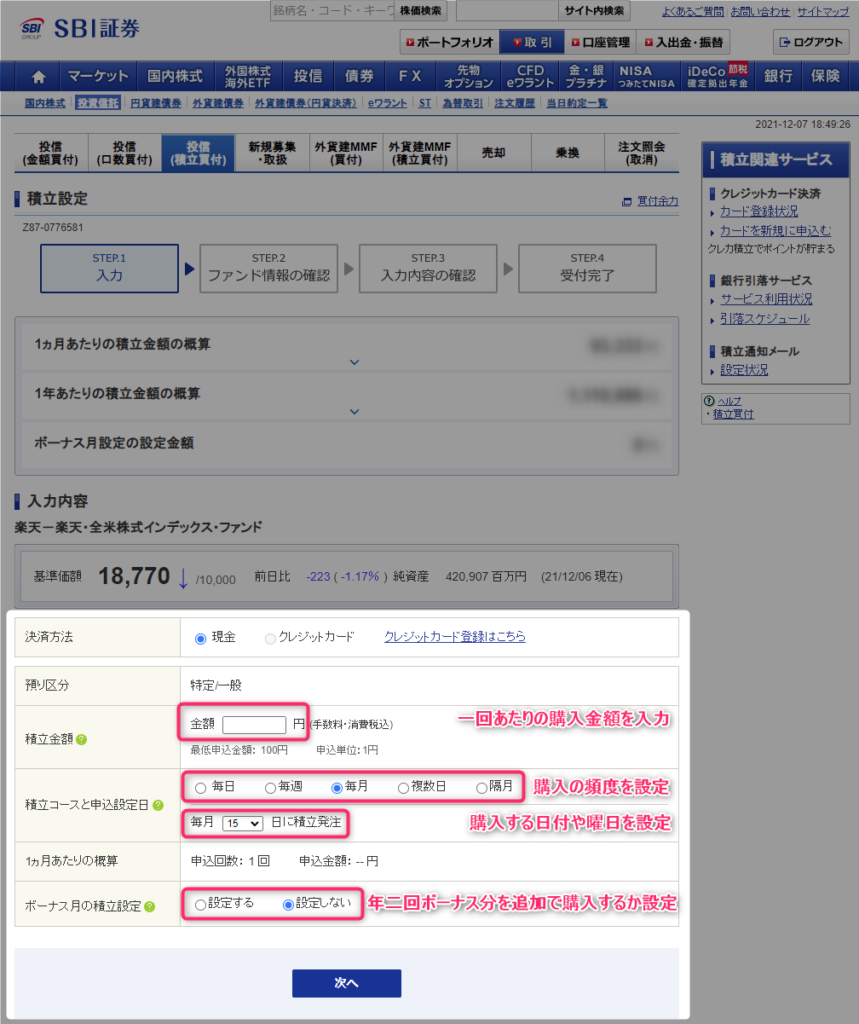
Task: Choose 隔月 accumulation frequency
Action: 481,788
